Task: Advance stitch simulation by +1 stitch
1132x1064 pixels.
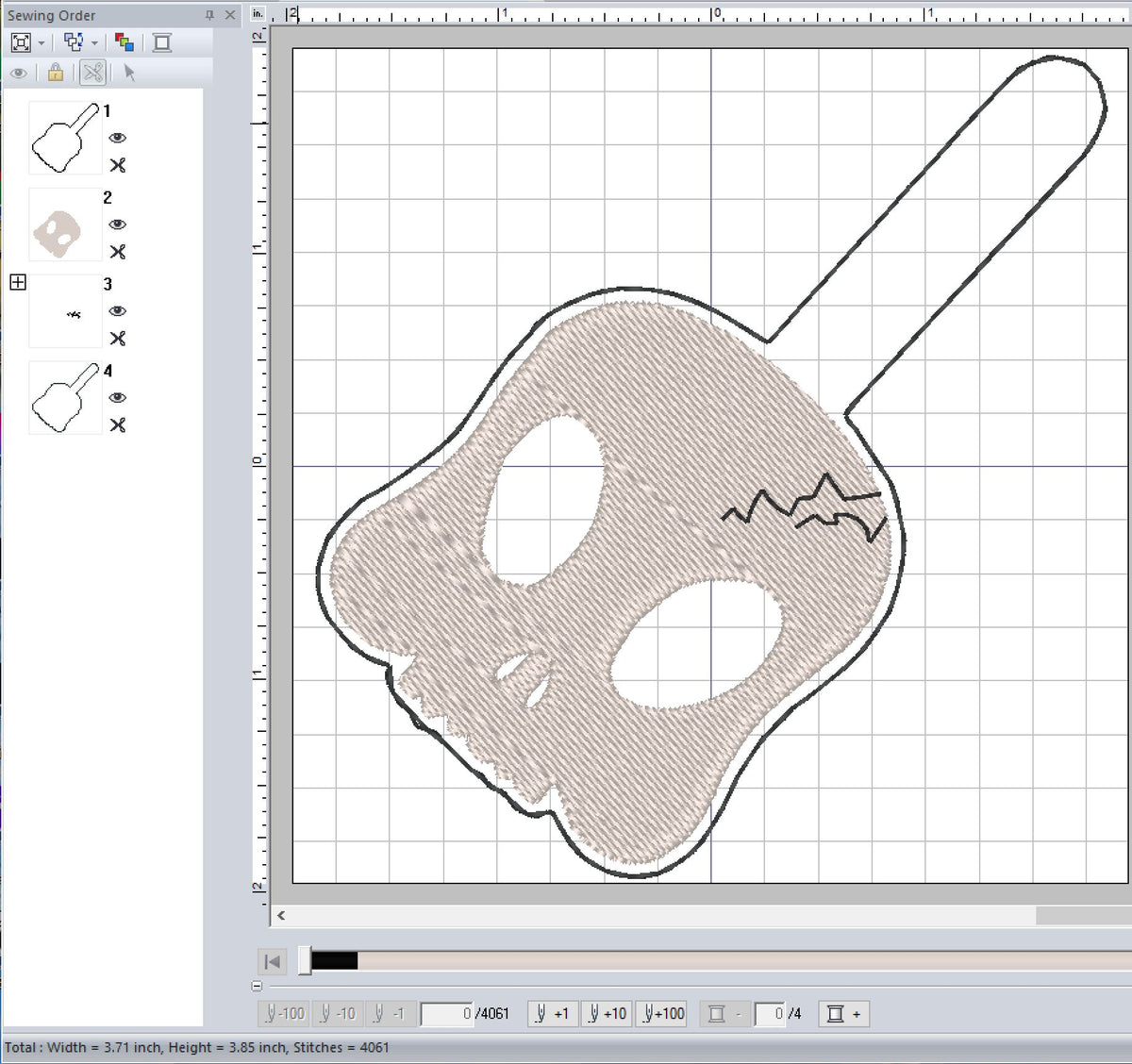Action: [x=552, y=1014]
